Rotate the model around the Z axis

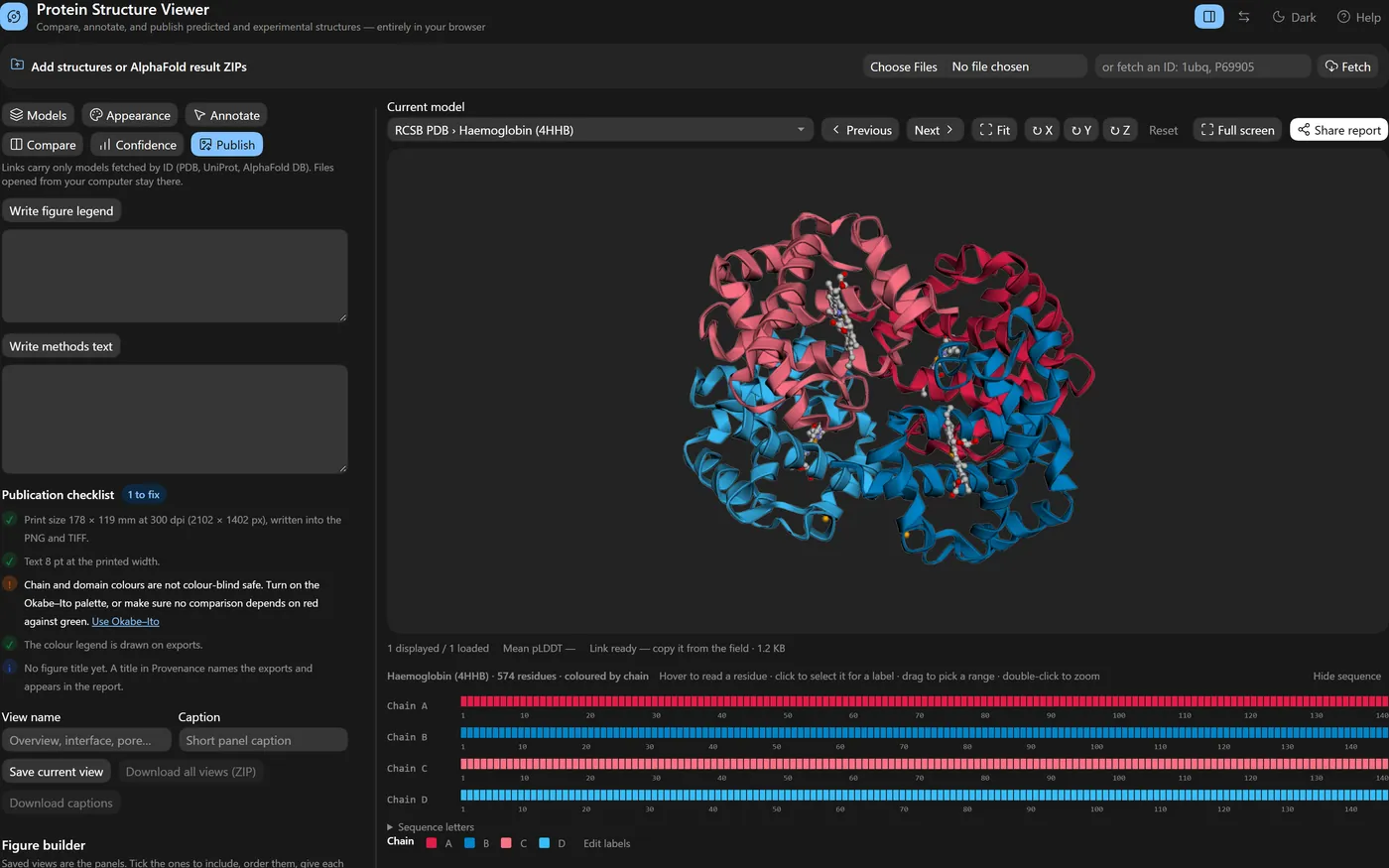pos(1120,130)
